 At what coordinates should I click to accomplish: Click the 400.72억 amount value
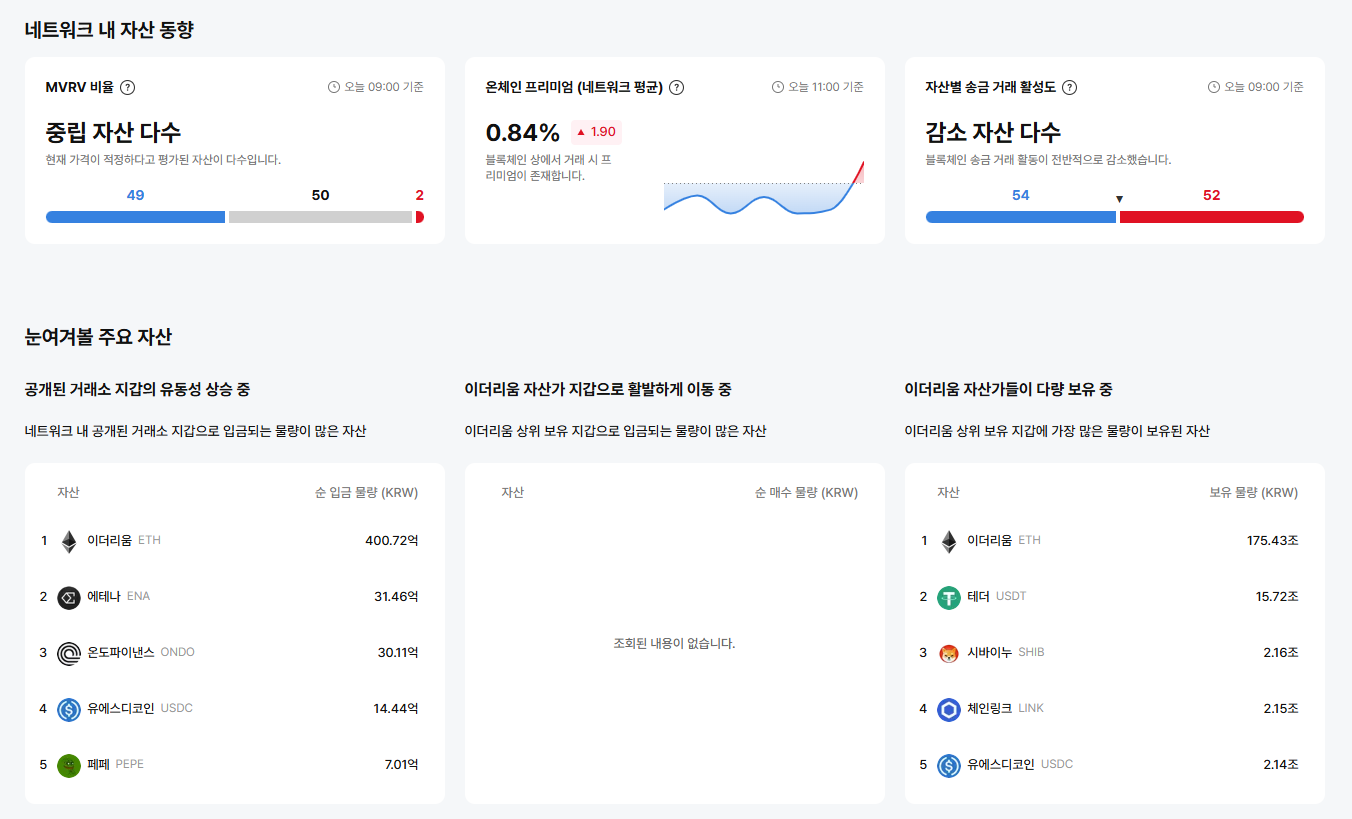point(392,541)
